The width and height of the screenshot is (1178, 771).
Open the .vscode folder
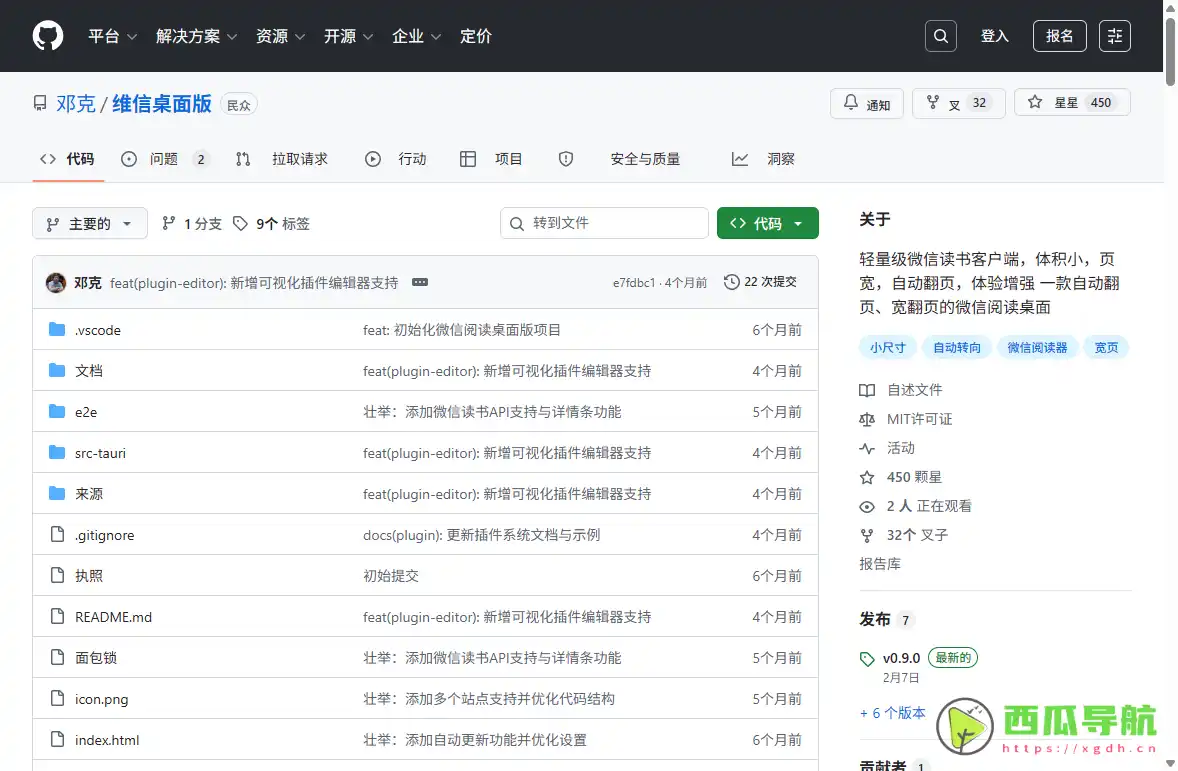point(98,330)
